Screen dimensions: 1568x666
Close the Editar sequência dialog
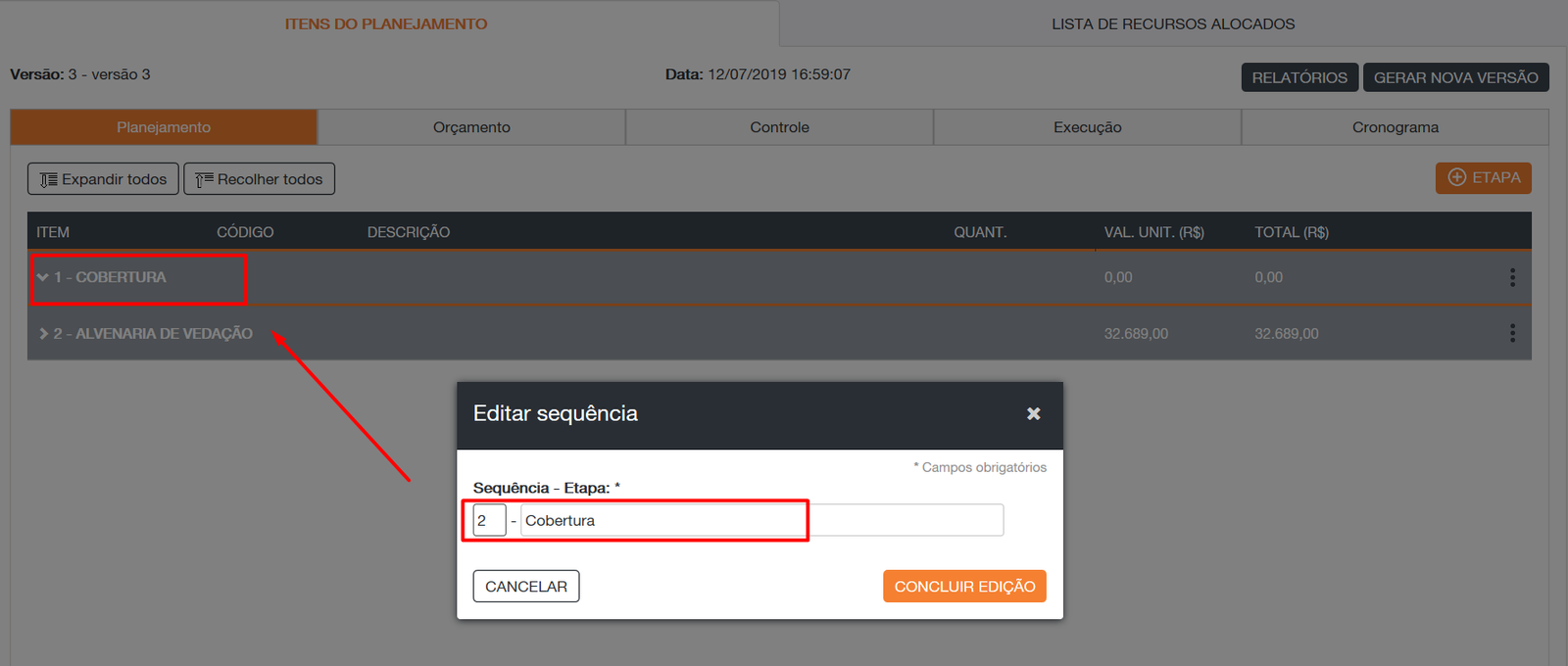[1033, 414]
